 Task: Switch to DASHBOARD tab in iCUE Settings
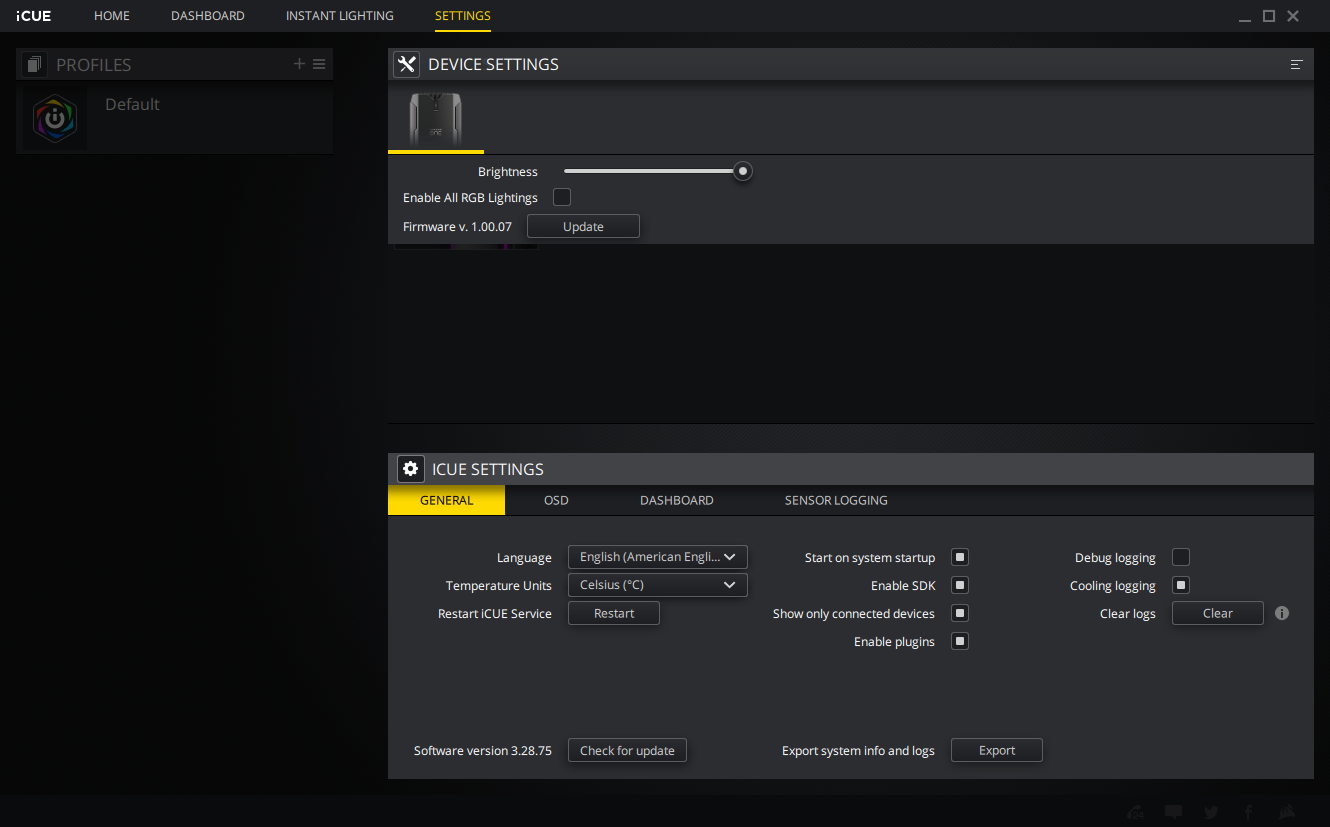click(677, 500)
